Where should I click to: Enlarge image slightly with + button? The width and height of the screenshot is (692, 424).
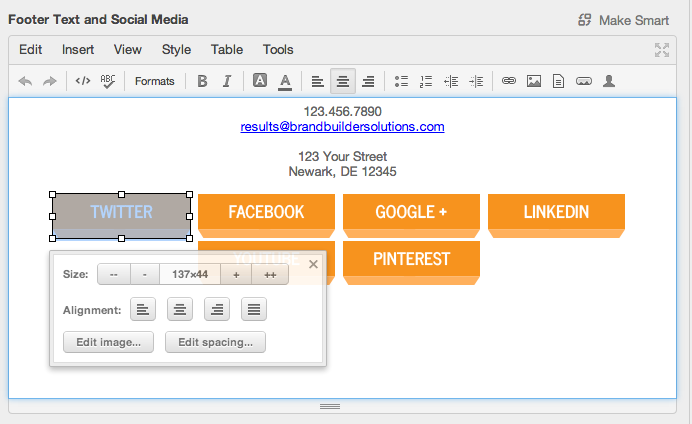(236, 274)
